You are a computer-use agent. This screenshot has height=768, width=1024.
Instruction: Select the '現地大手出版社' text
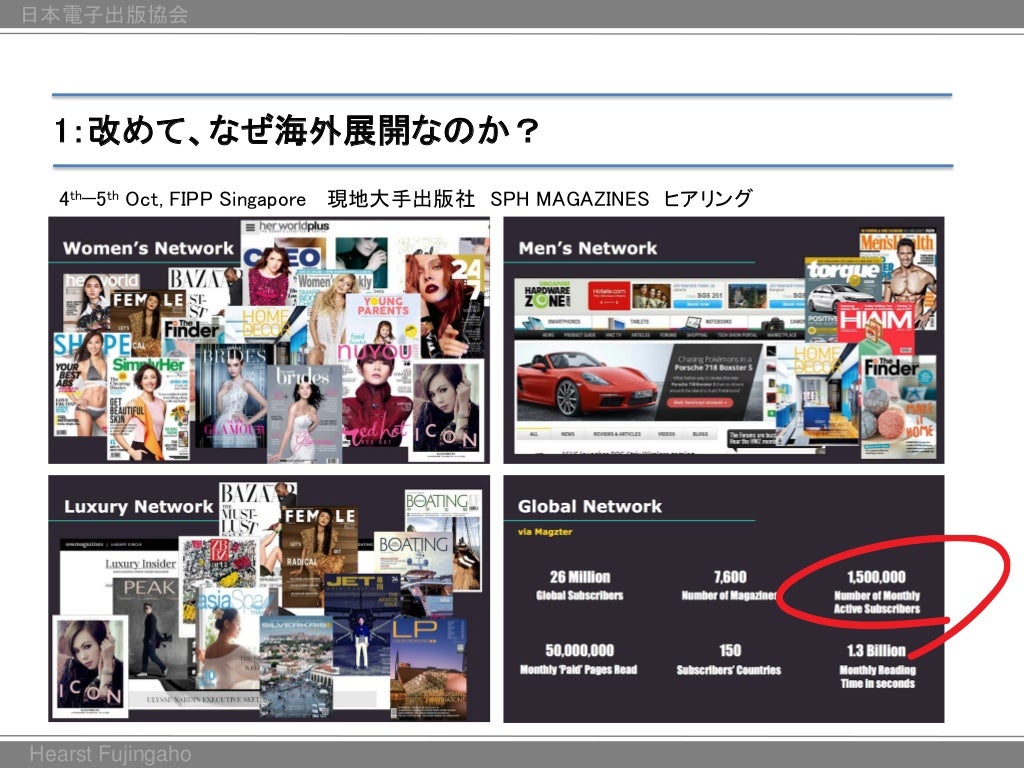(x=401, y=199)
